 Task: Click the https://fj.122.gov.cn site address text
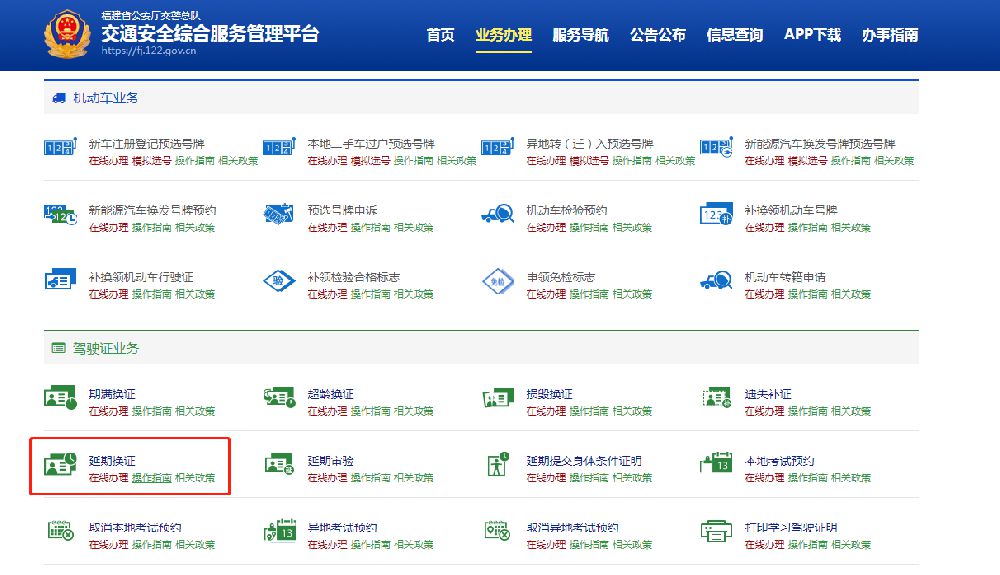pyautogui.click(x=149, y=50)
